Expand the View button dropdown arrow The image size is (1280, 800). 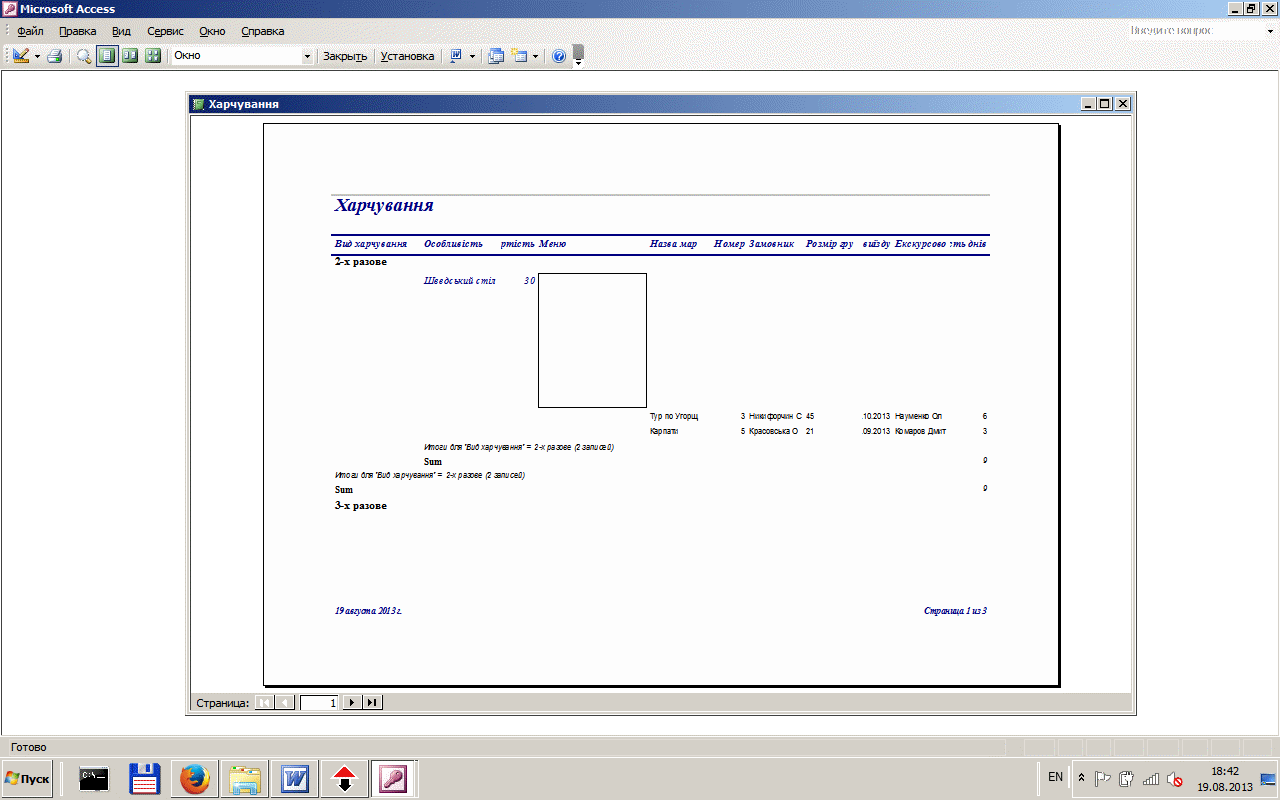tap(38, 56)
